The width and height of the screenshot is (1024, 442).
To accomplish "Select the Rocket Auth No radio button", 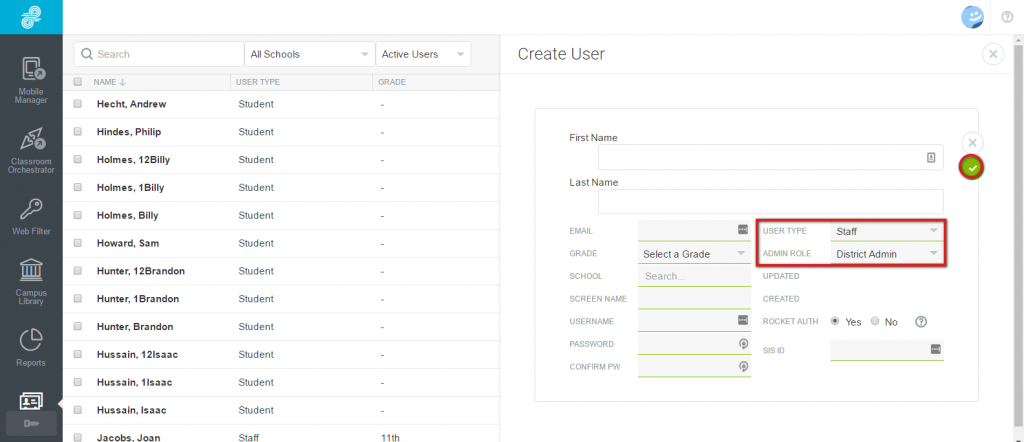I will pyautogui.click(x=875, y=321).
